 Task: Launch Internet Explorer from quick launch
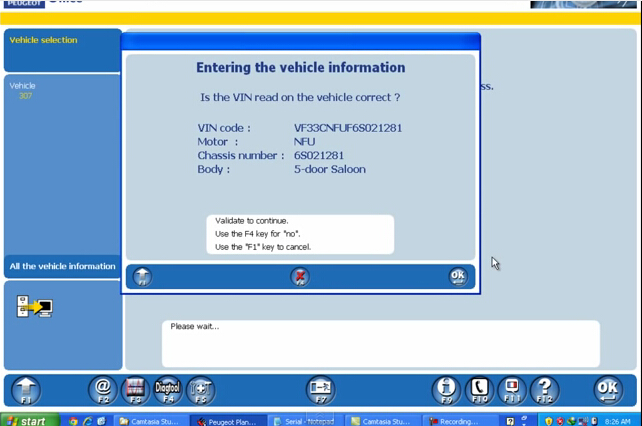point(88,421)
